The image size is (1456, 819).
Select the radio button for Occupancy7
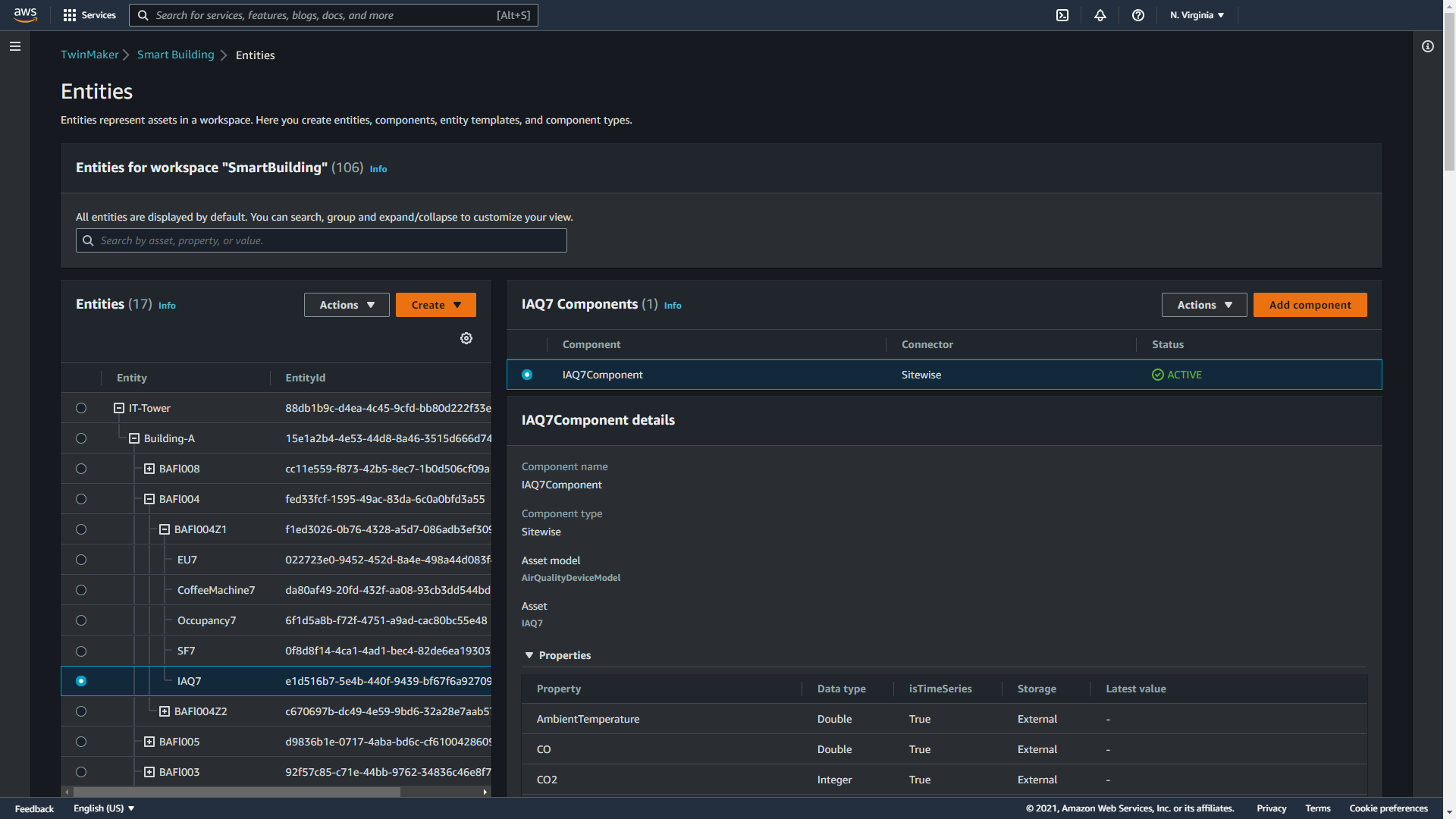(81, 620)
